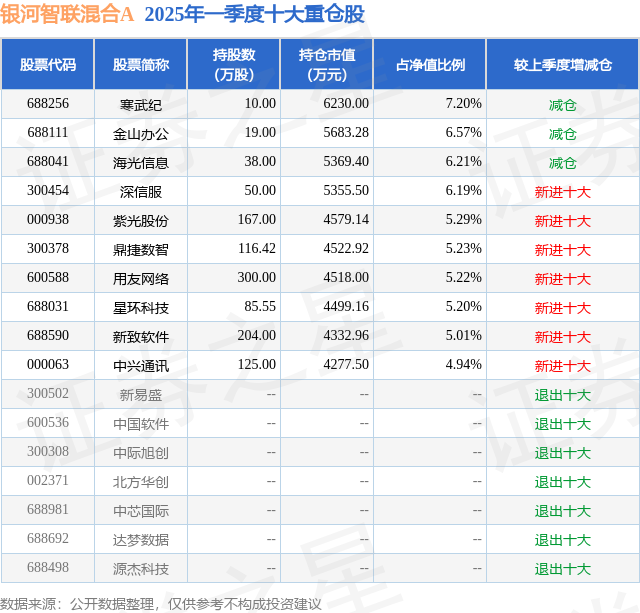
Task: Open stock code 000938
Action: point(48,220)
